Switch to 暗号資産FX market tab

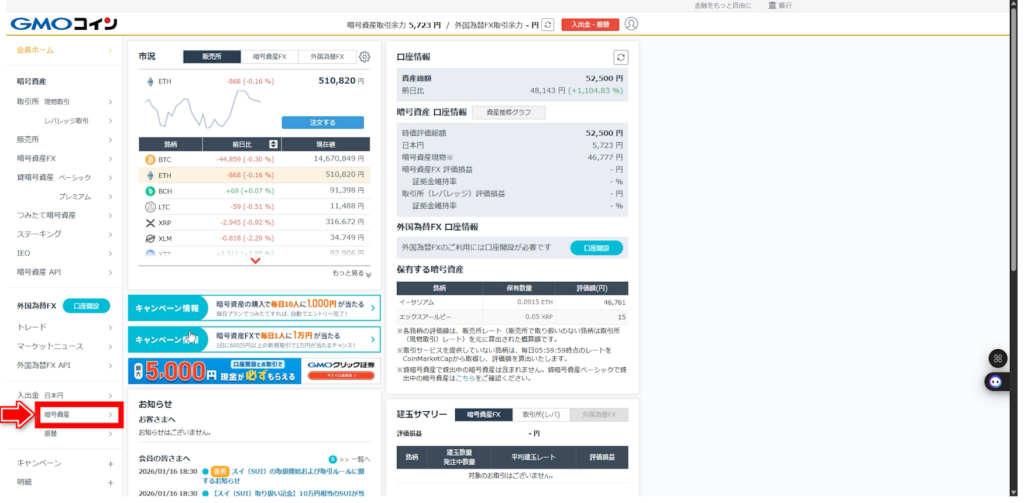pos(270,57)
